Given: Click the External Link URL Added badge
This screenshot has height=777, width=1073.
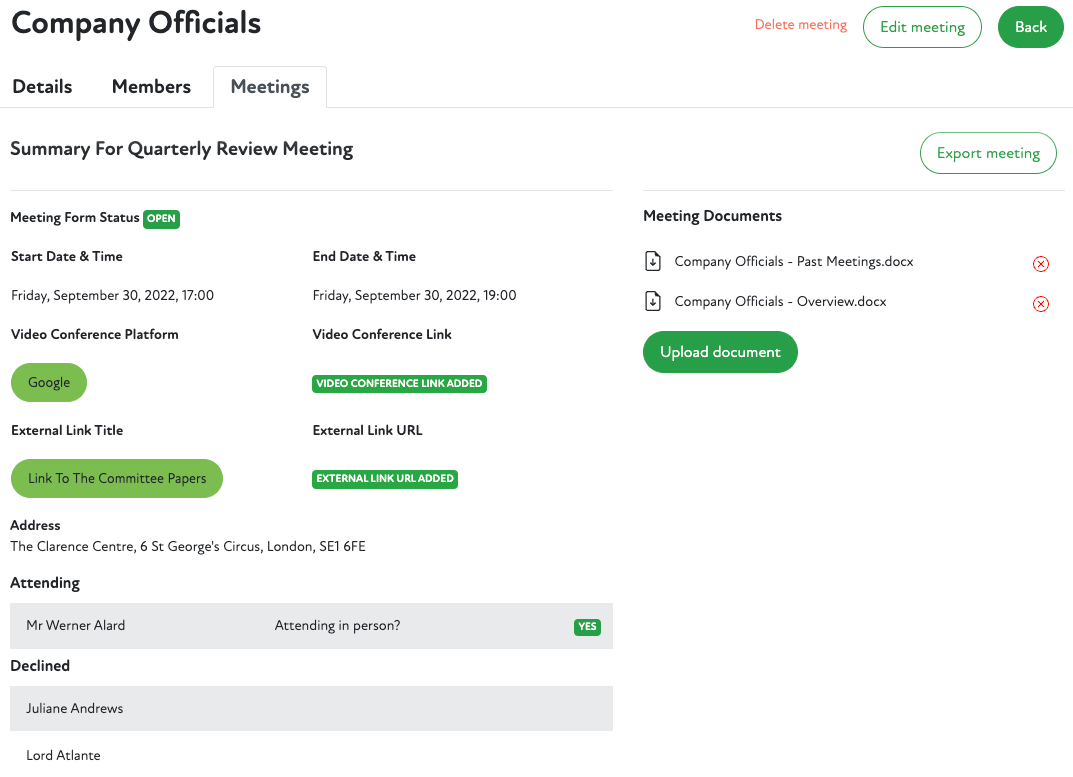Looking at the screenshot, I should 385,479.
